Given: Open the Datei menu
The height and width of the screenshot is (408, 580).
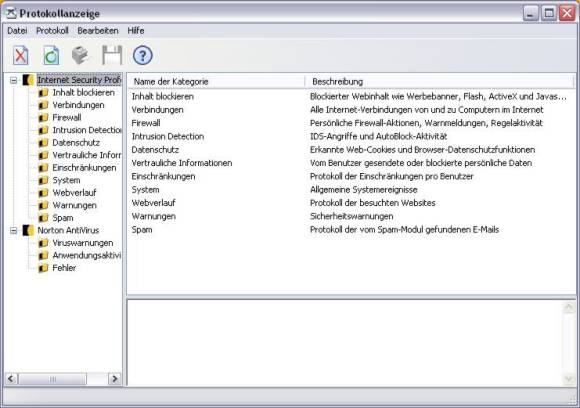Looking at the screenshot, I should (17, 31).
